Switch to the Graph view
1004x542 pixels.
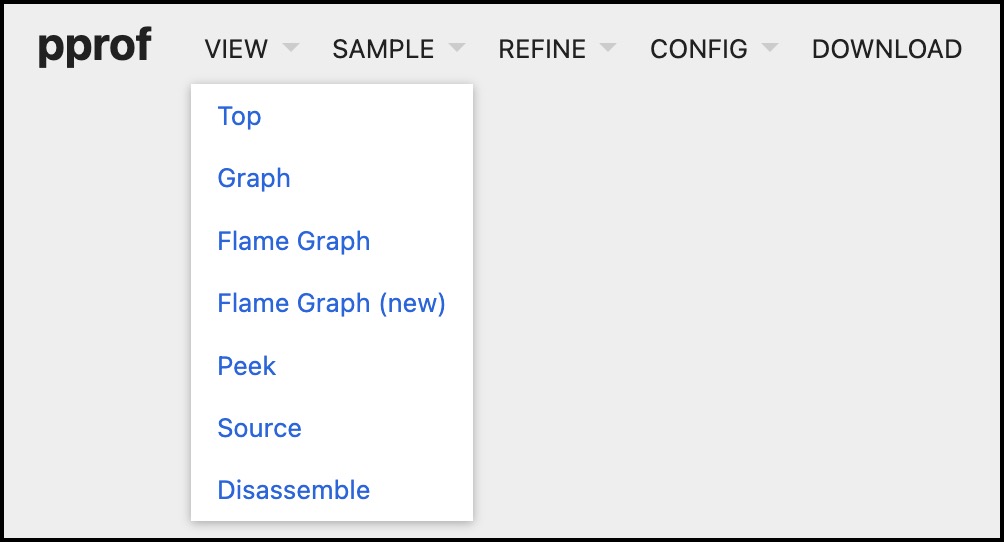[x=254, y=178]
